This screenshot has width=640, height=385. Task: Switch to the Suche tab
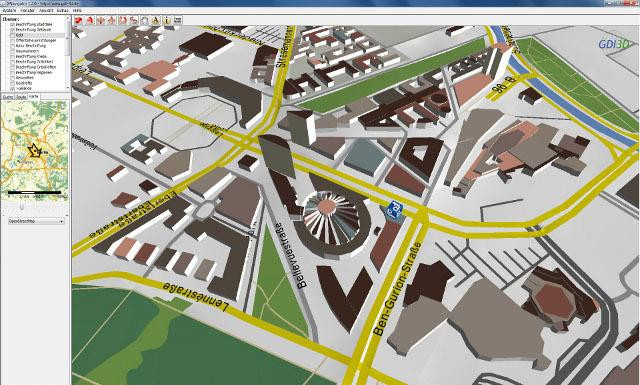click(x=8, y=97)
